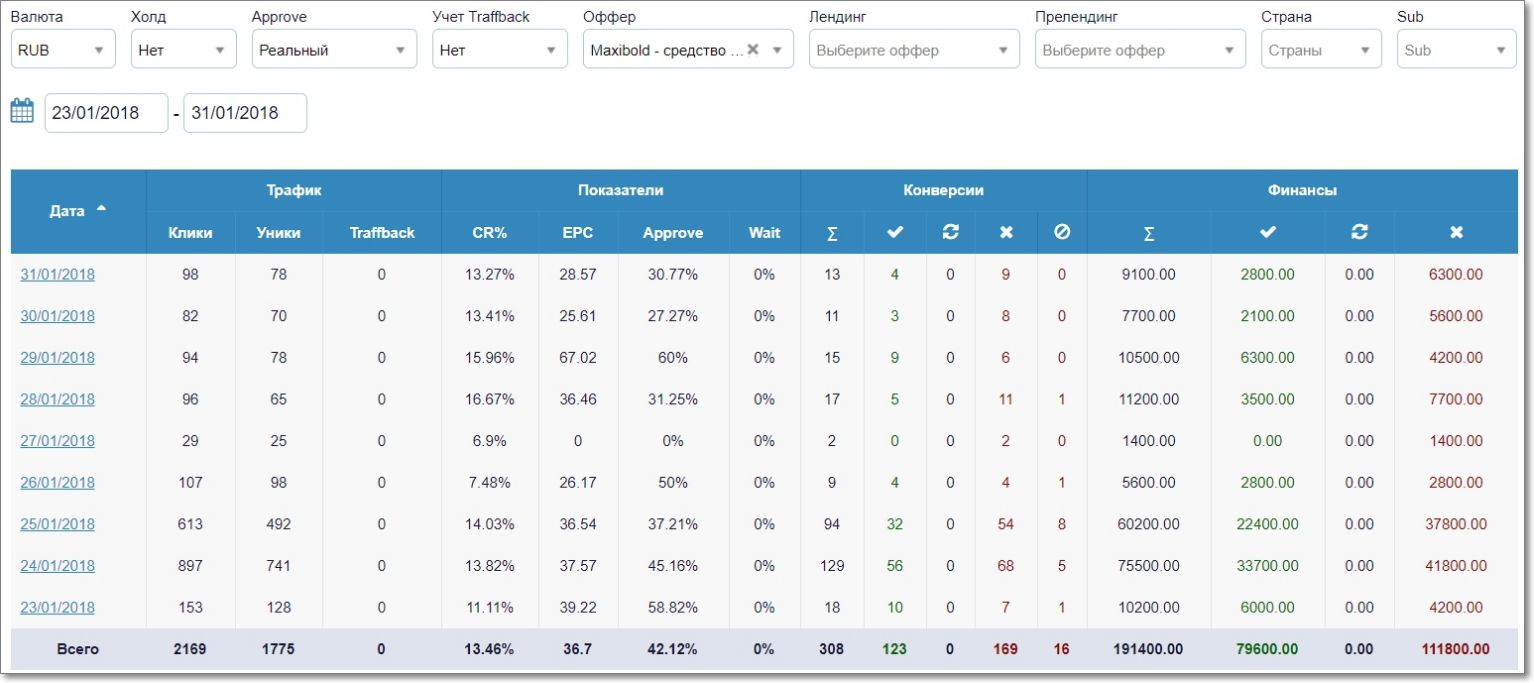Select the Показатели group header

pyautogui.click(x=621, y=190)
